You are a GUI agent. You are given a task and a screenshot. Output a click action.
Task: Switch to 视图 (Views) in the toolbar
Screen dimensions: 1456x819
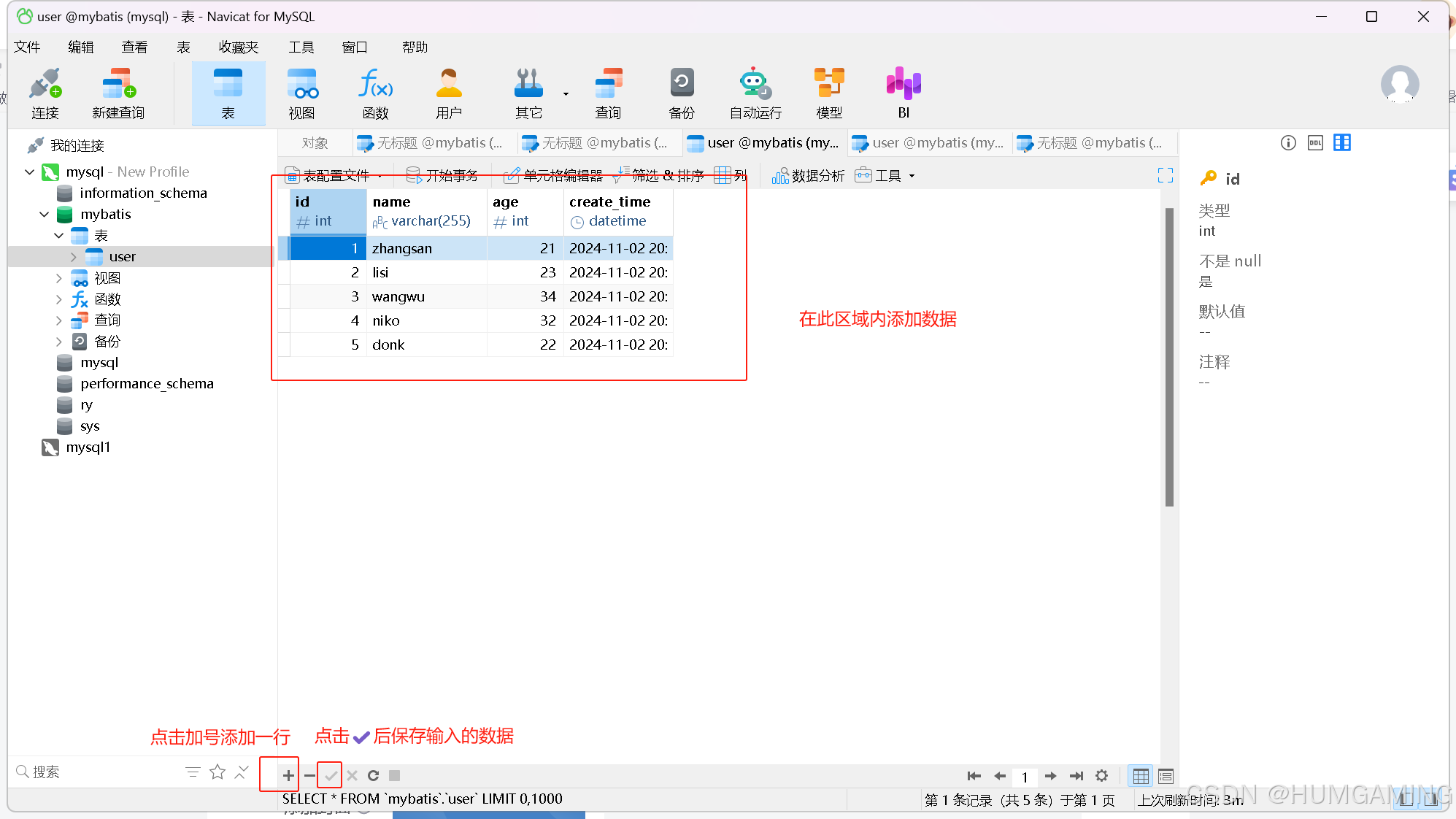pos(302,93)
